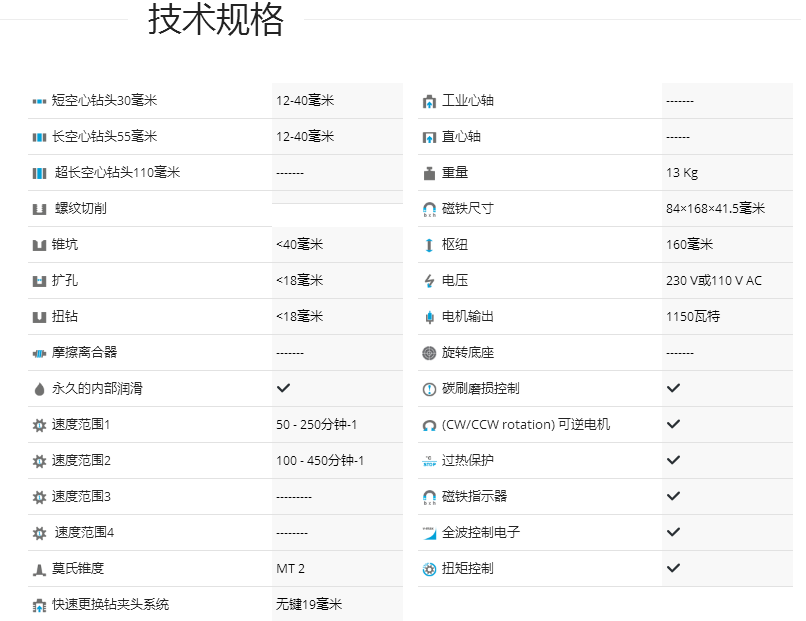This screenshot has width=806, height=621.
Task: Click the 莫氏锥度 Morse taper icon
Action: coord(39,569)
